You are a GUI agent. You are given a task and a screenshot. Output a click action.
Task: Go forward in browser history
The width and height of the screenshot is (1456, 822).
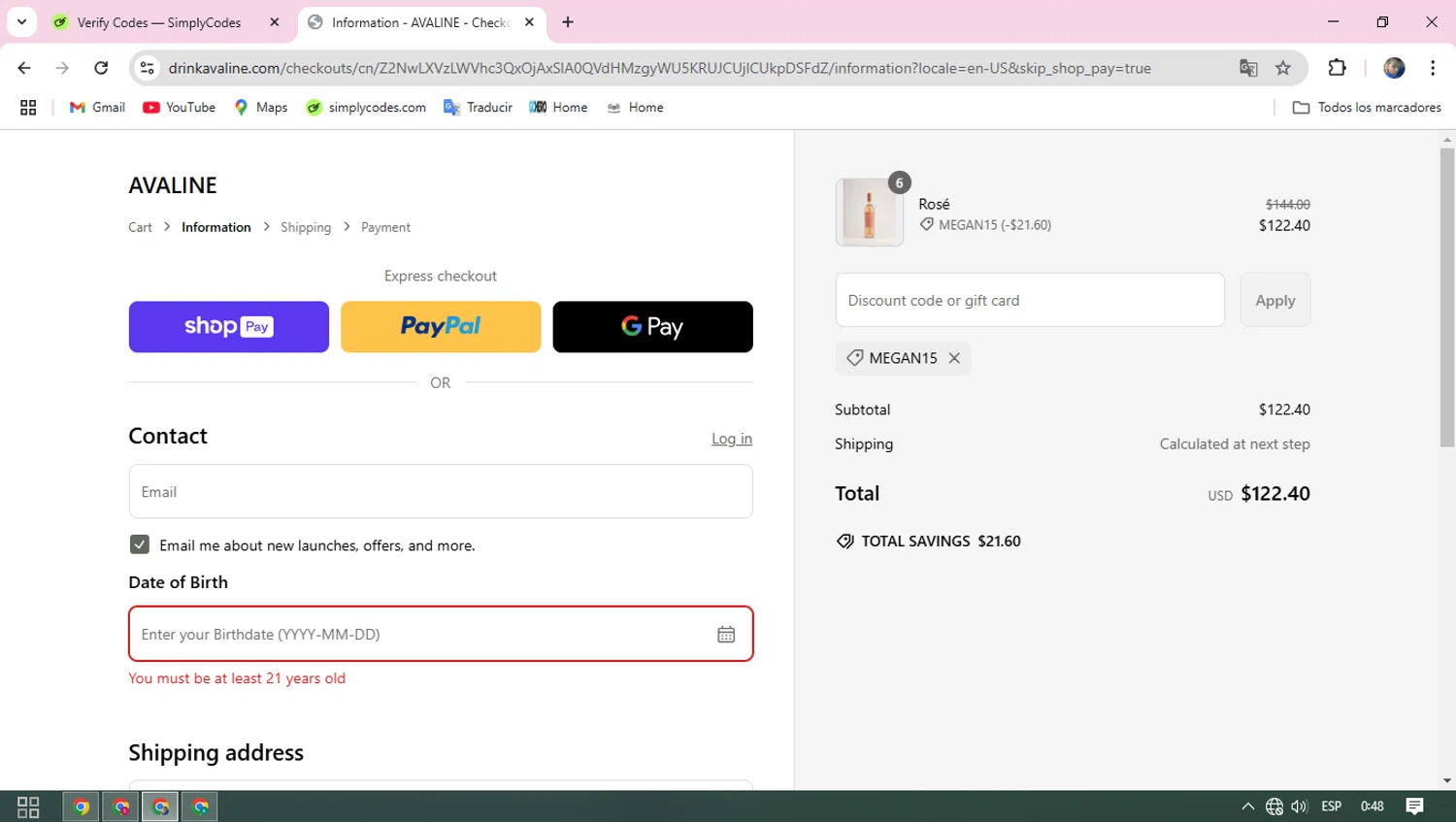coord(62,68)
